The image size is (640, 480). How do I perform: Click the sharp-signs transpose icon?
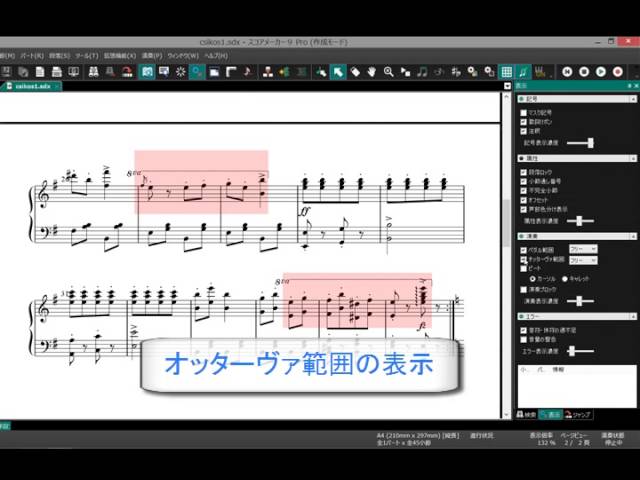(x=456, y=72)
